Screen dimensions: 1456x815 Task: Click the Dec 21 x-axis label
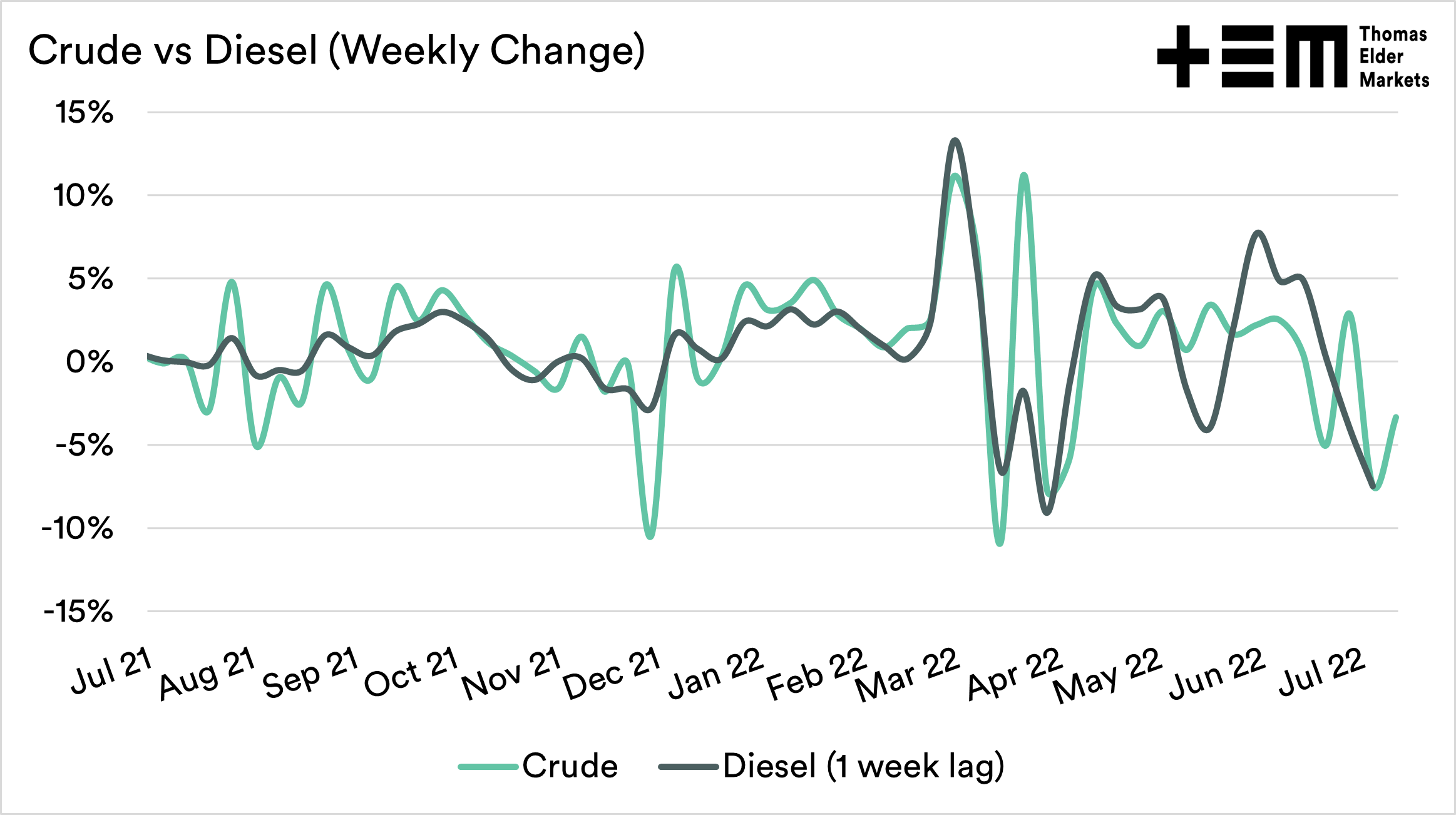(612, 673)
